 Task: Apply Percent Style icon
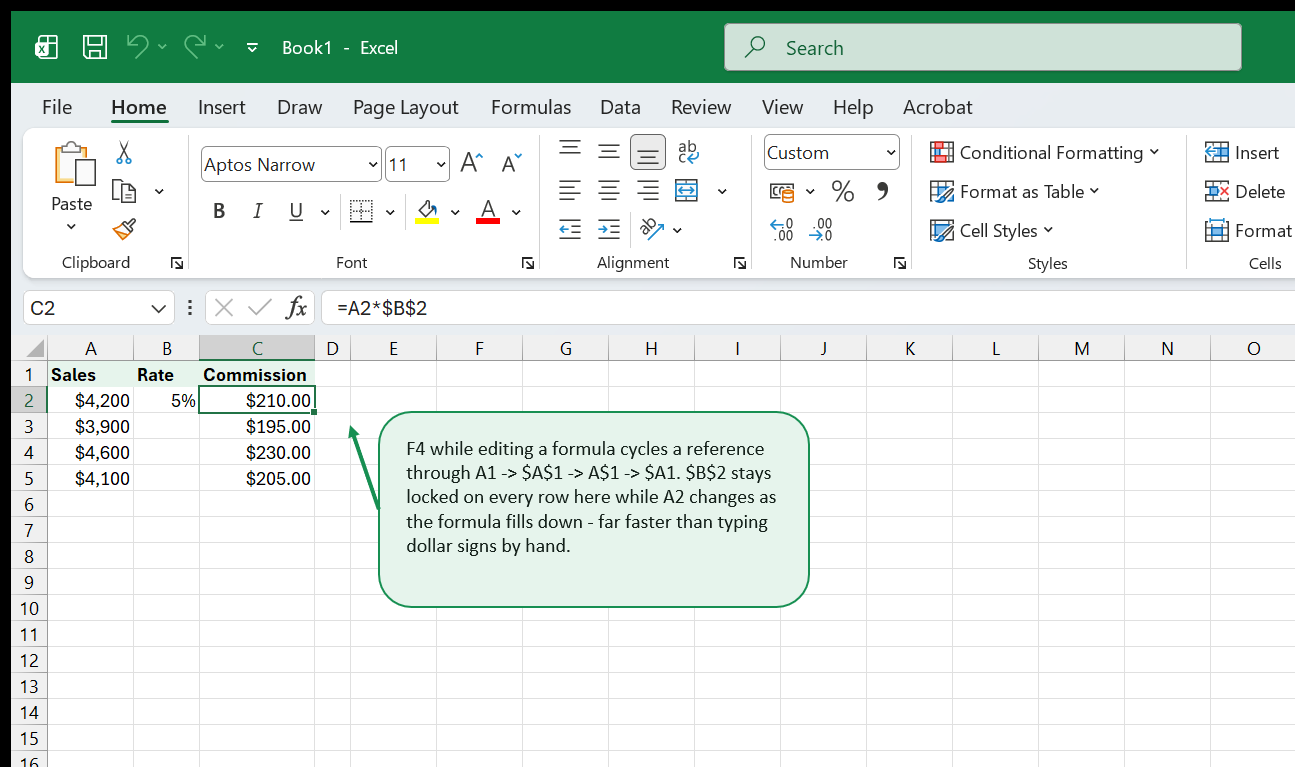coord(843,191)
